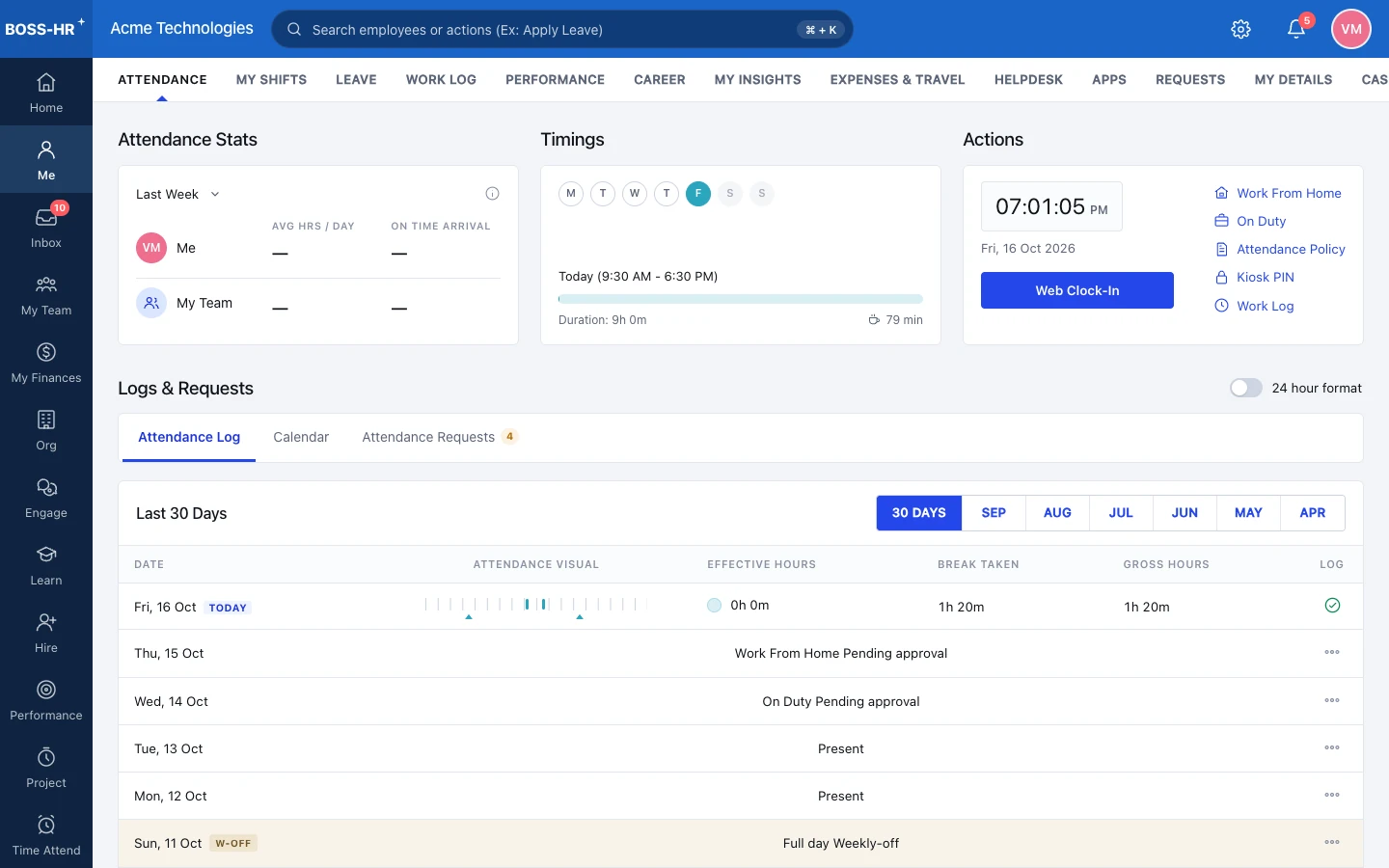Select Attendance Log tab
This screenshot has height=868, width=1389.
coord(189,437)
